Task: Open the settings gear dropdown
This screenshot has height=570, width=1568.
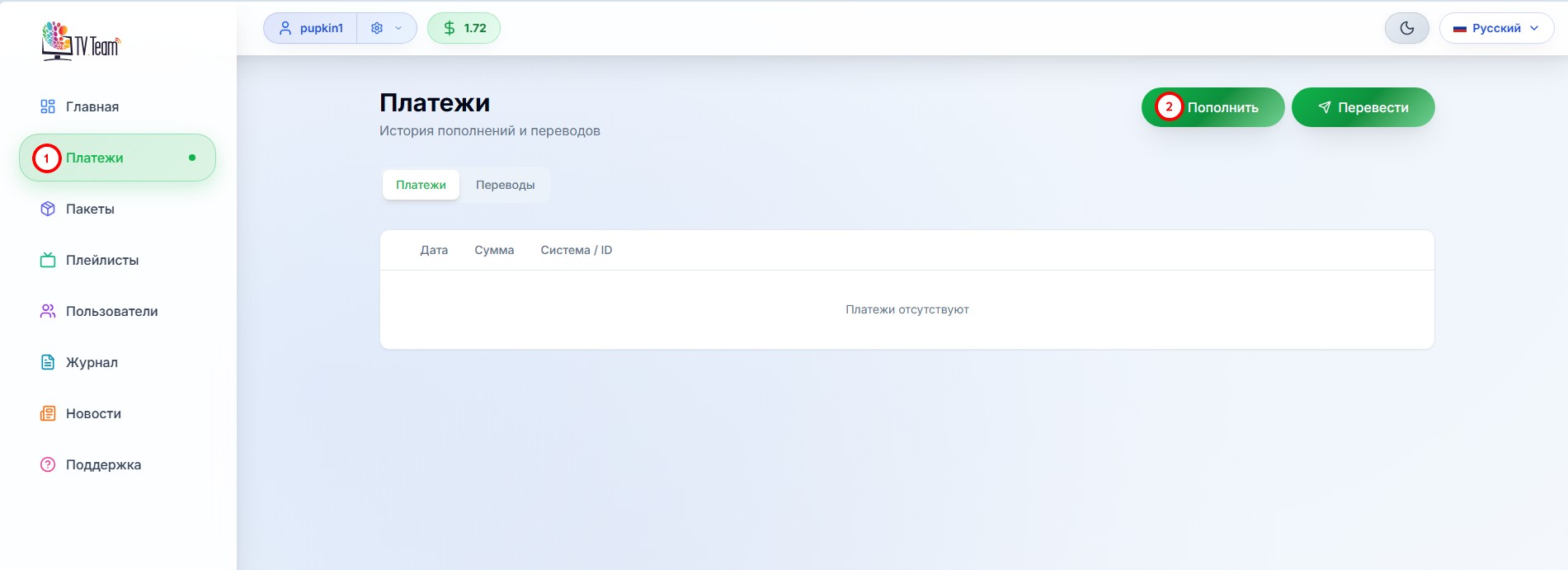Action: pyautogui.click(x=378, y=28)
